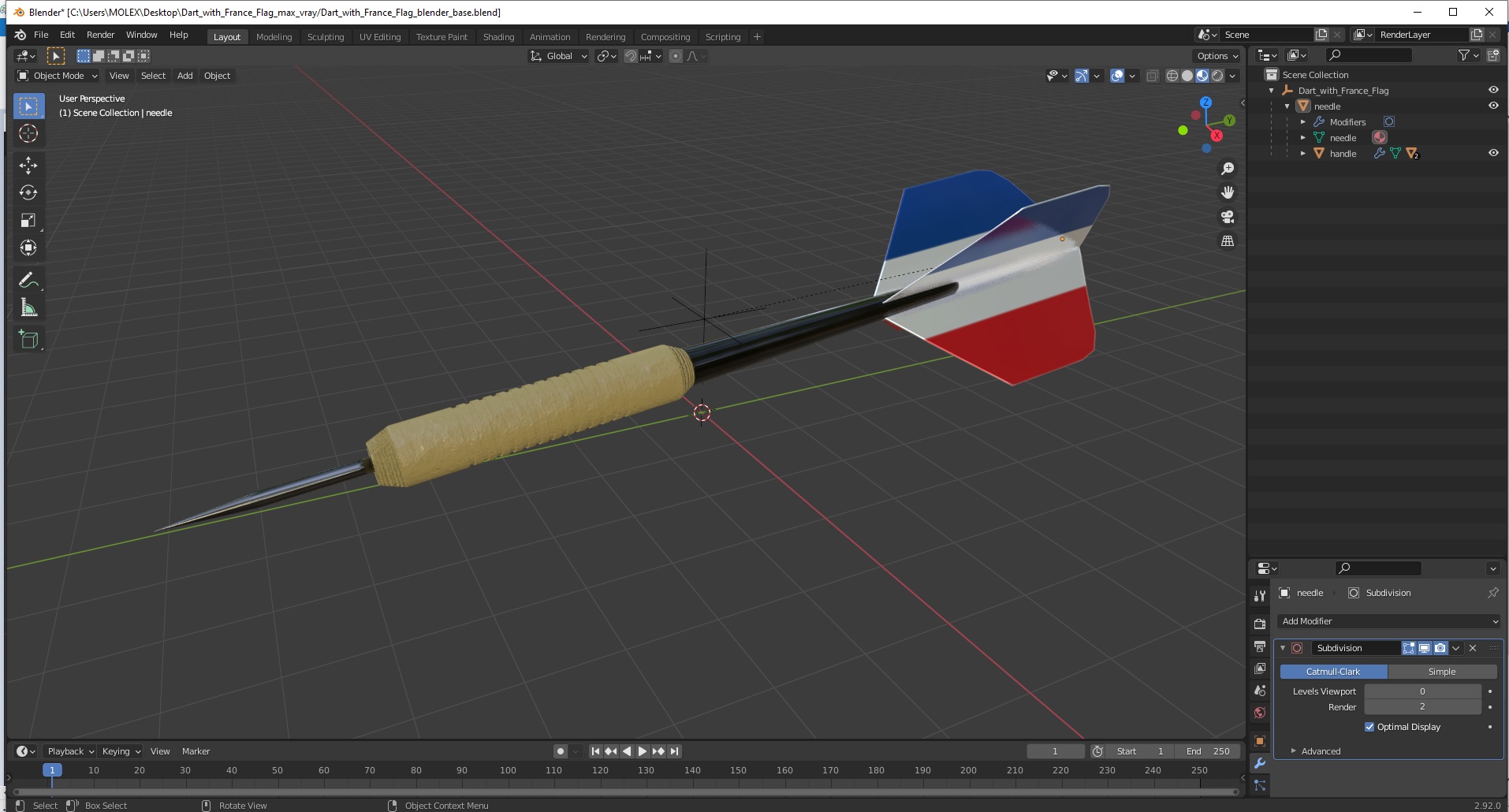Play the animation in reverse
This screenshot has width=1509, height=812.
627,751
